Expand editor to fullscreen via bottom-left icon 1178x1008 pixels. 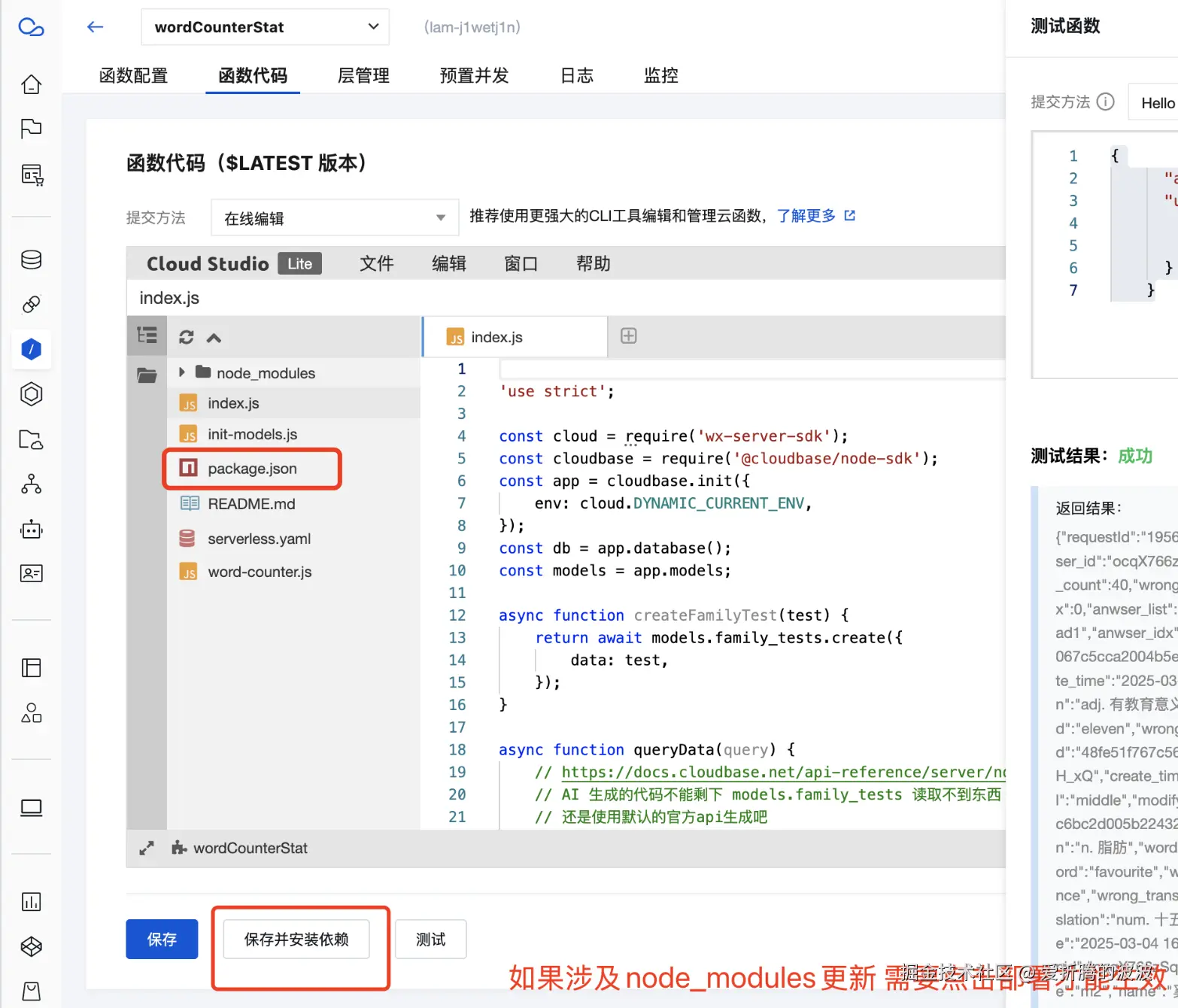click(x=147, y=848)
